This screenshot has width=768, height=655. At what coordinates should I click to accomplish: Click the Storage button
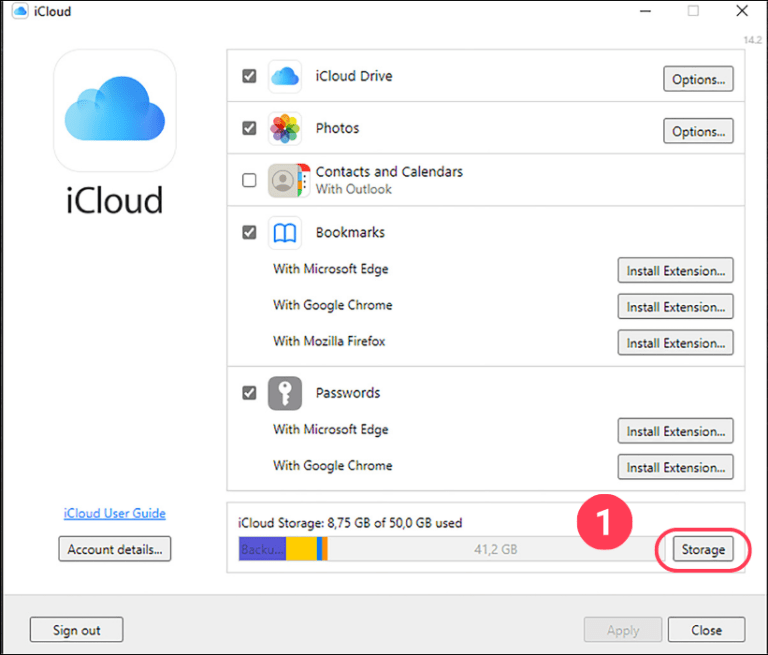pos(703,549)
